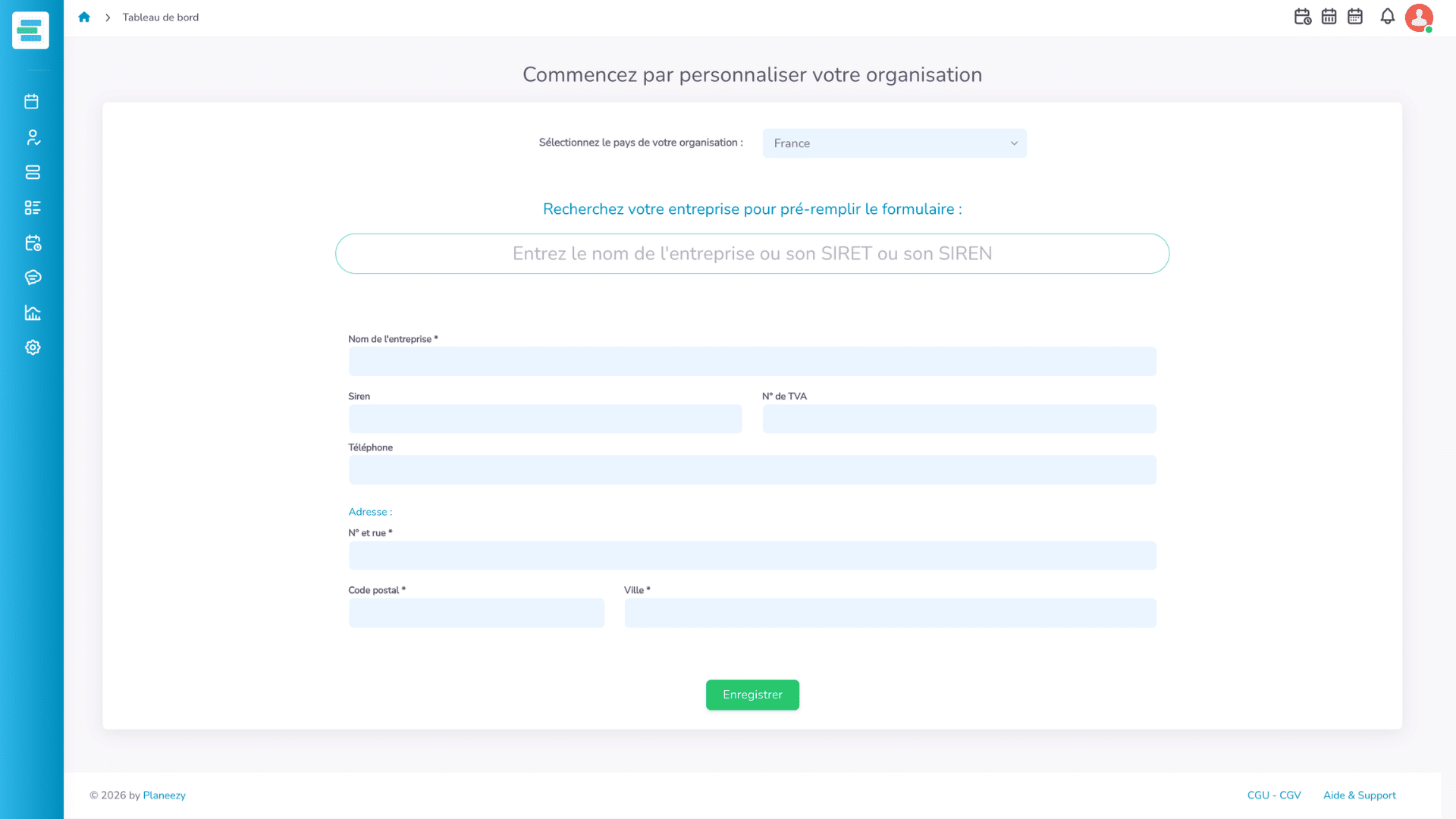Focus the Nom de l'entreprise field

(x=752, y=362)
